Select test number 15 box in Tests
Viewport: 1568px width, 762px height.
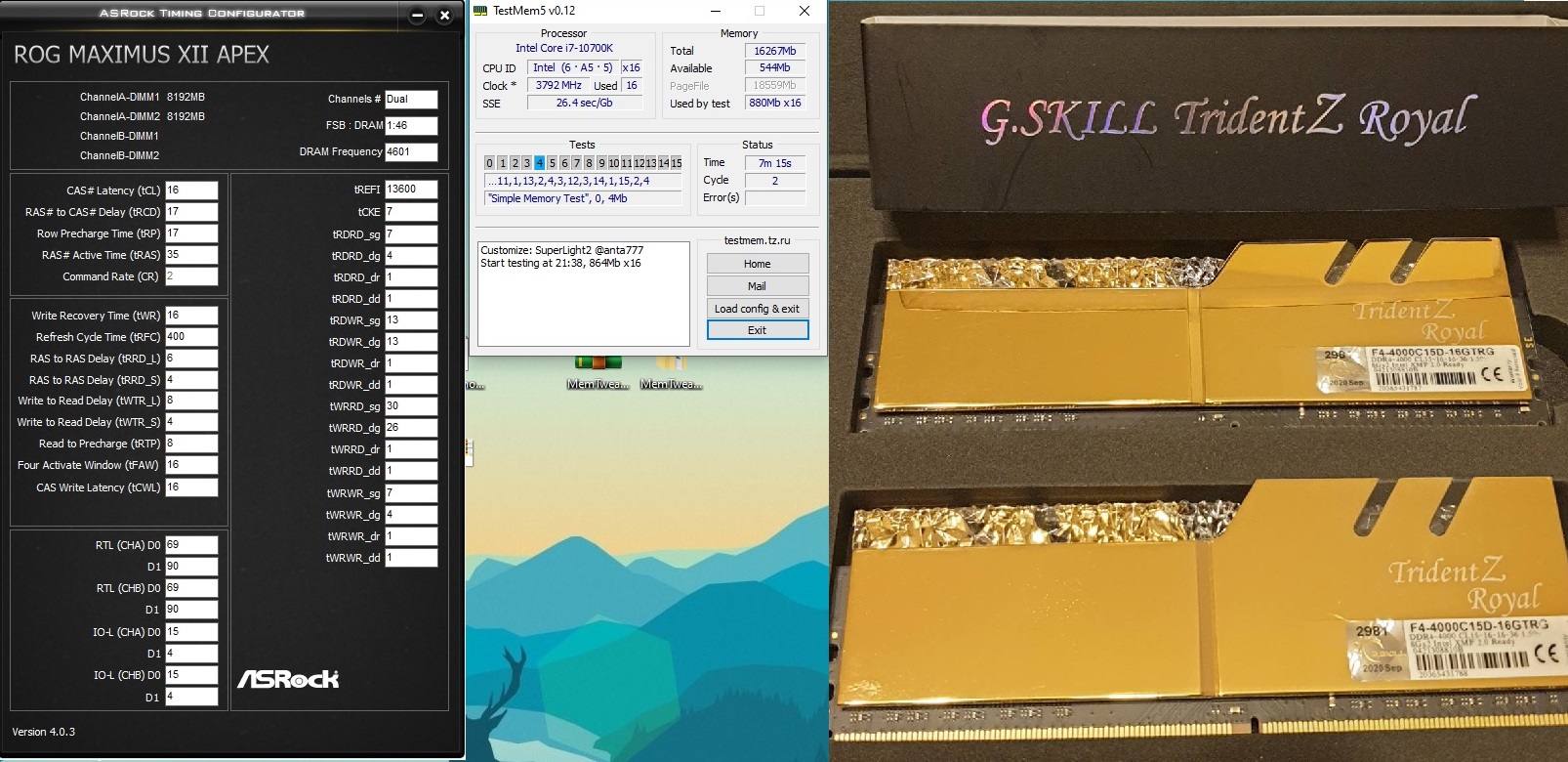point(677,163)
